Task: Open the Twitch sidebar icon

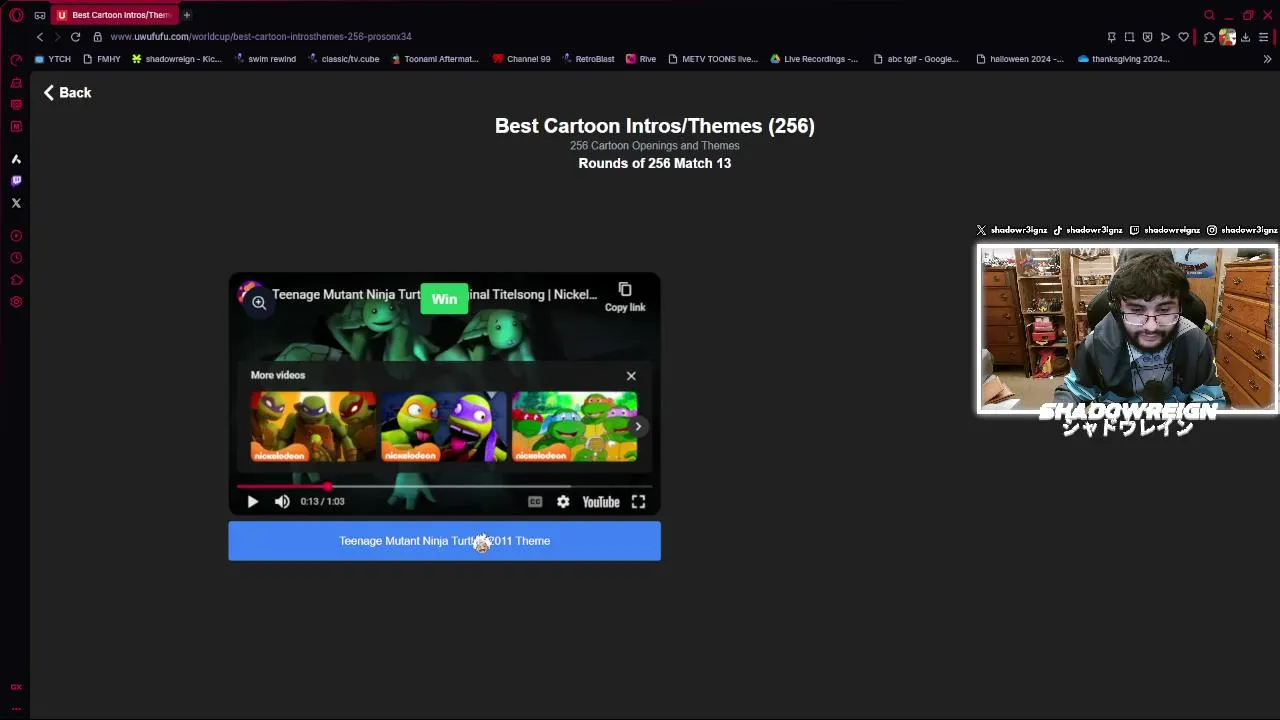Action: (x=16, y=181)
